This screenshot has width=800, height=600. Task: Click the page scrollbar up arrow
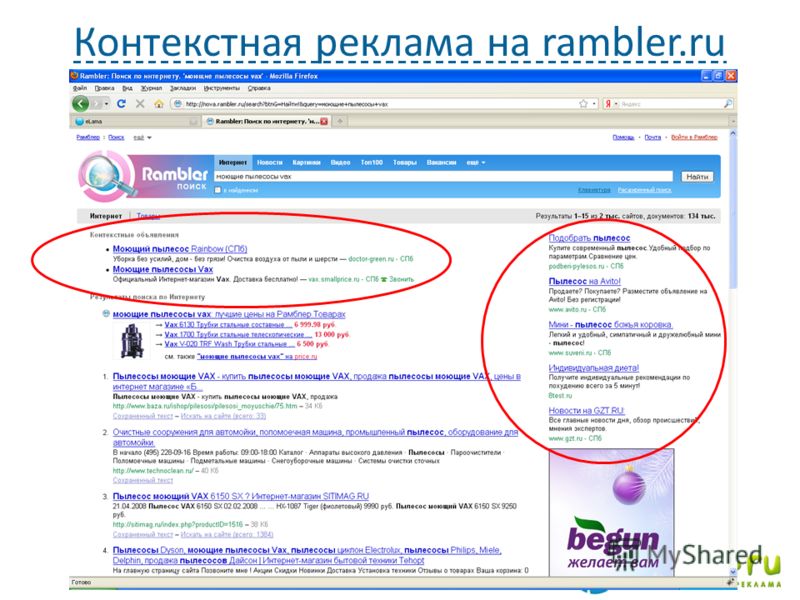tap(733, 134)
